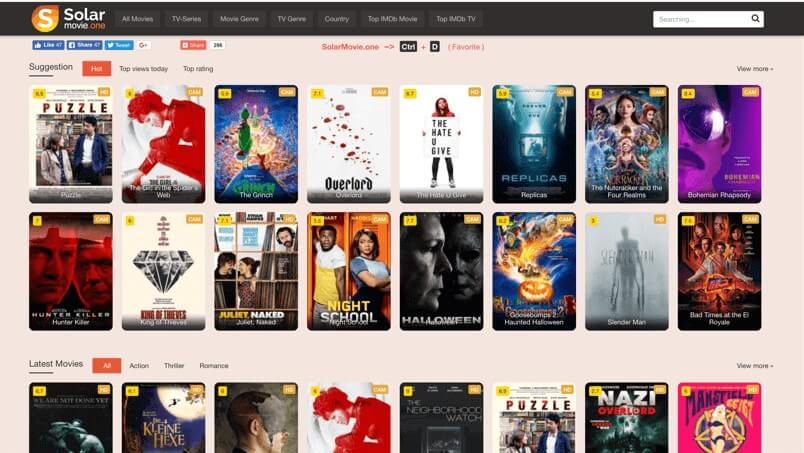Click the search magnifier icon

pyautogui.click(x=755, y=18)
